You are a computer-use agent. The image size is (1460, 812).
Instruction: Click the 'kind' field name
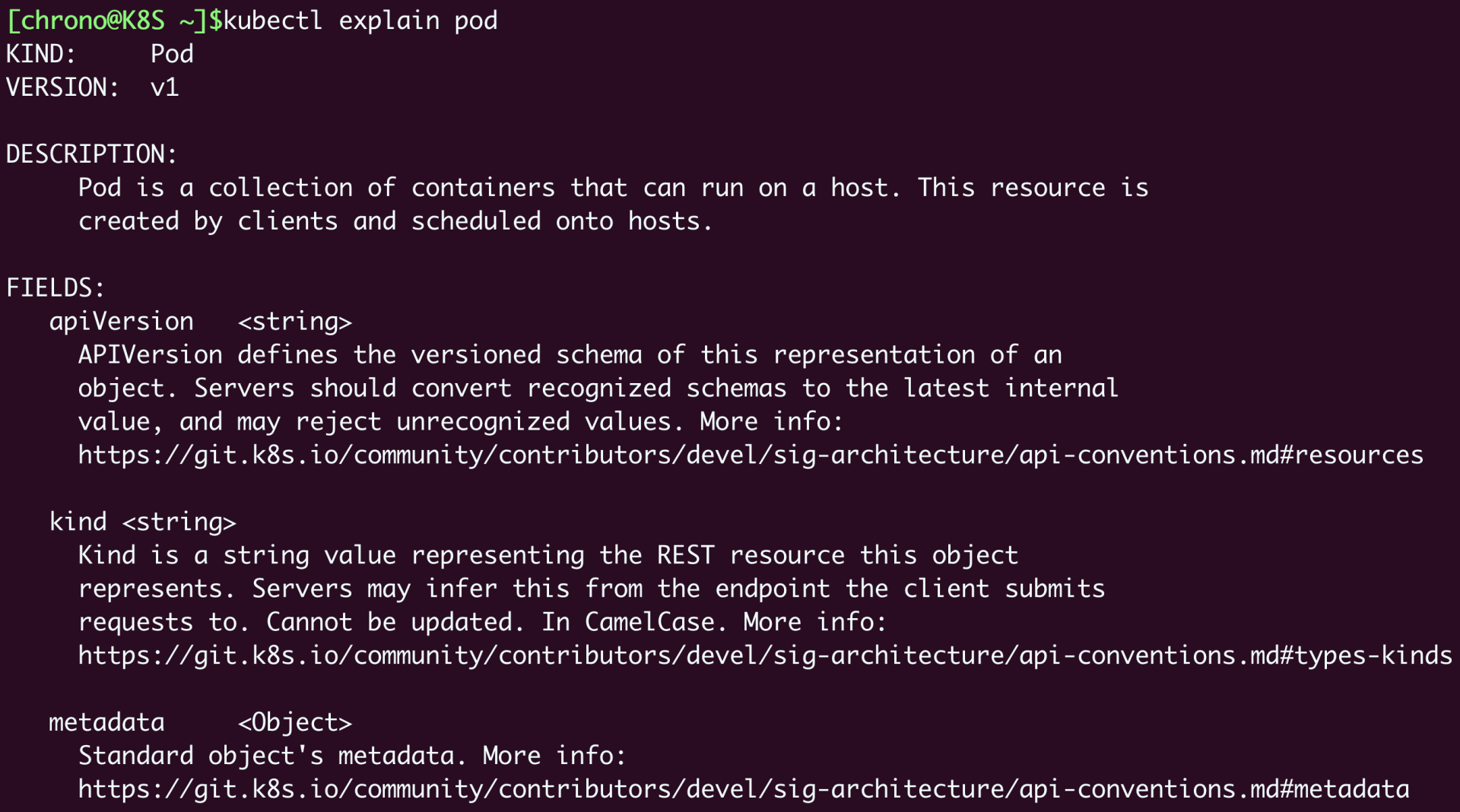click(78, 522)
